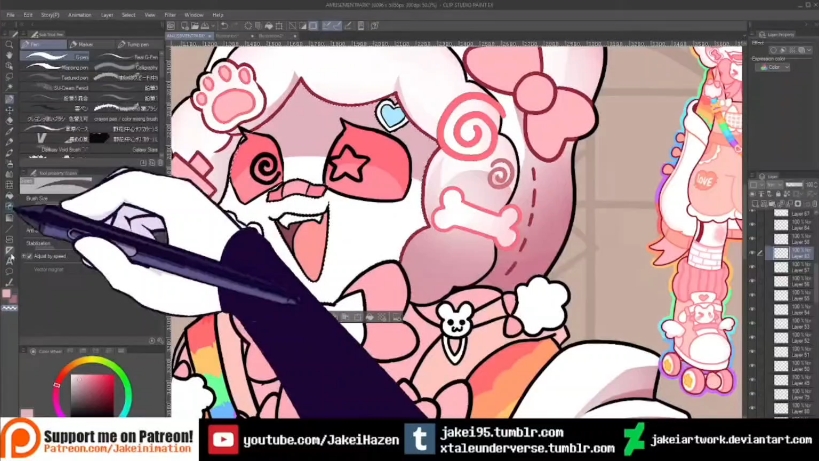Open the Effect dropdown arrow in Layer Property
819x461 pixels.
tap(809, 50)
